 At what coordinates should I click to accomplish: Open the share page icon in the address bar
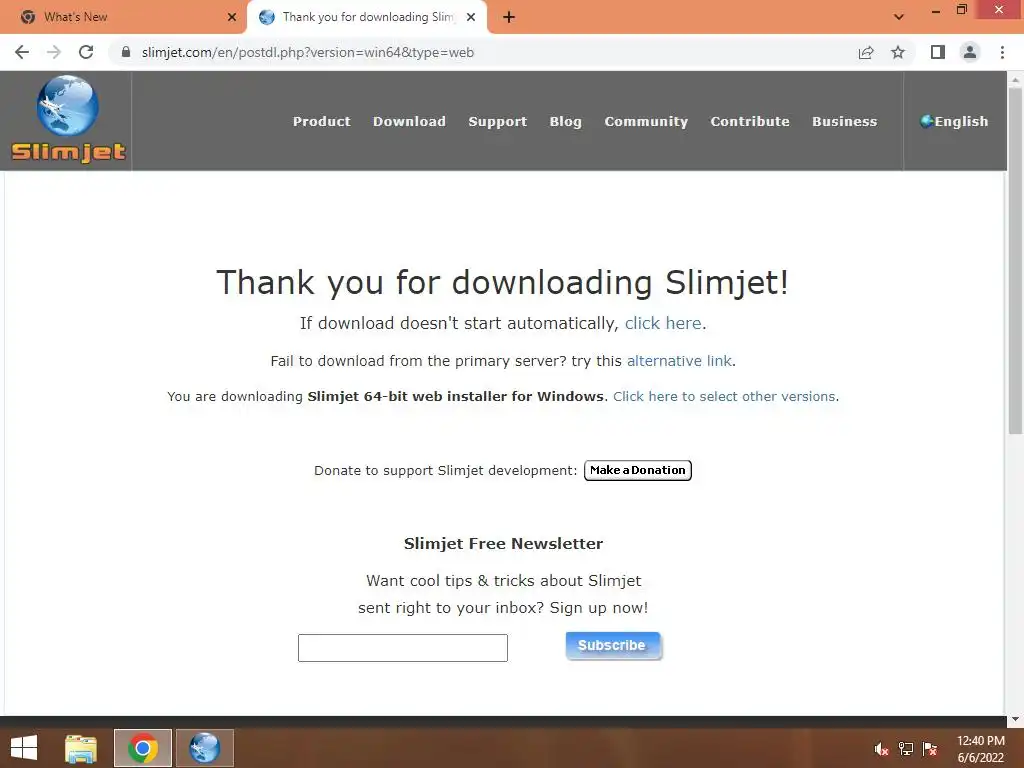(866, 52)
